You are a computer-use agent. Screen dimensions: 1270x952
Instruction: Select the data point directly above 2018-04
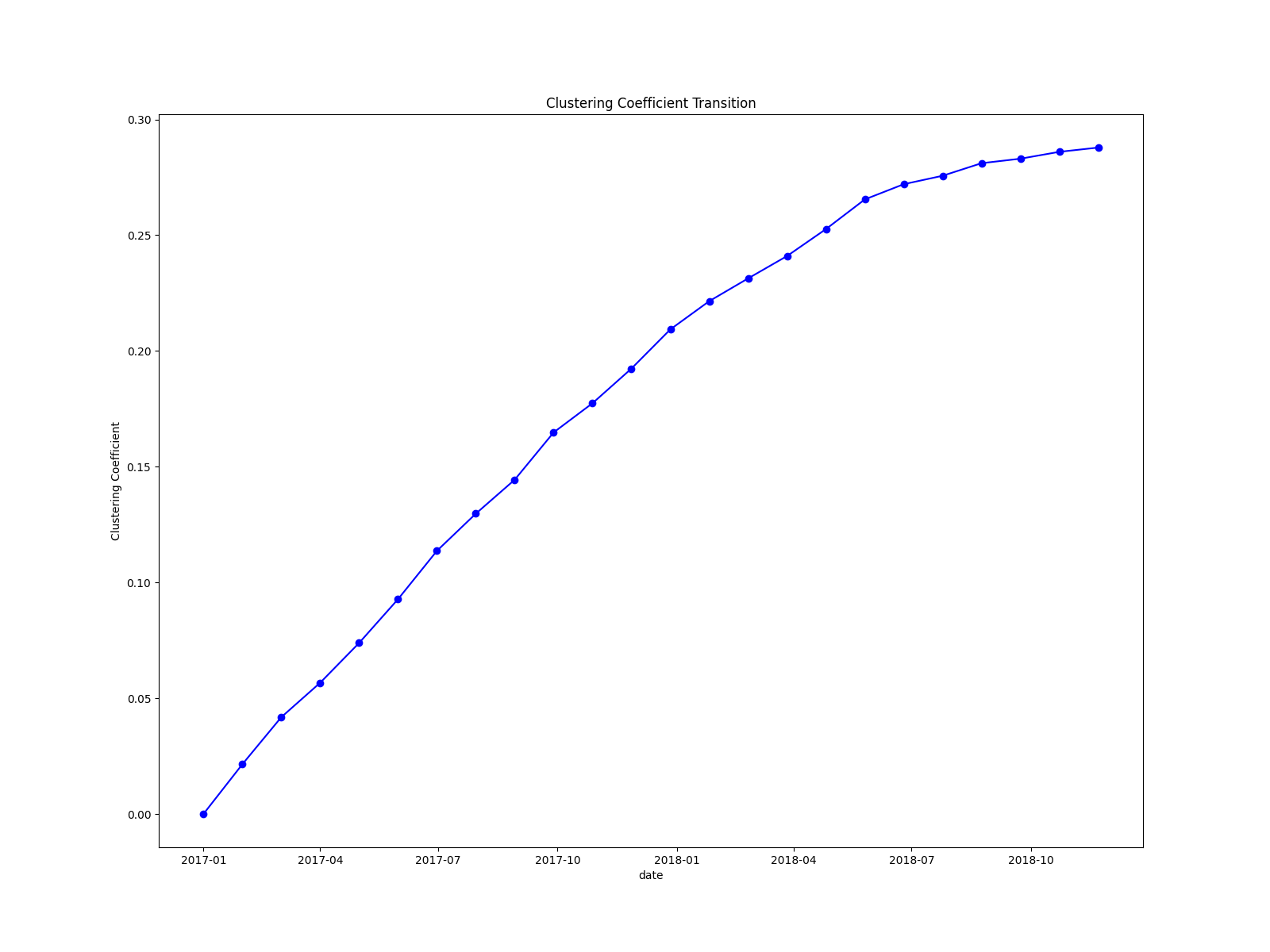(787, 256)
